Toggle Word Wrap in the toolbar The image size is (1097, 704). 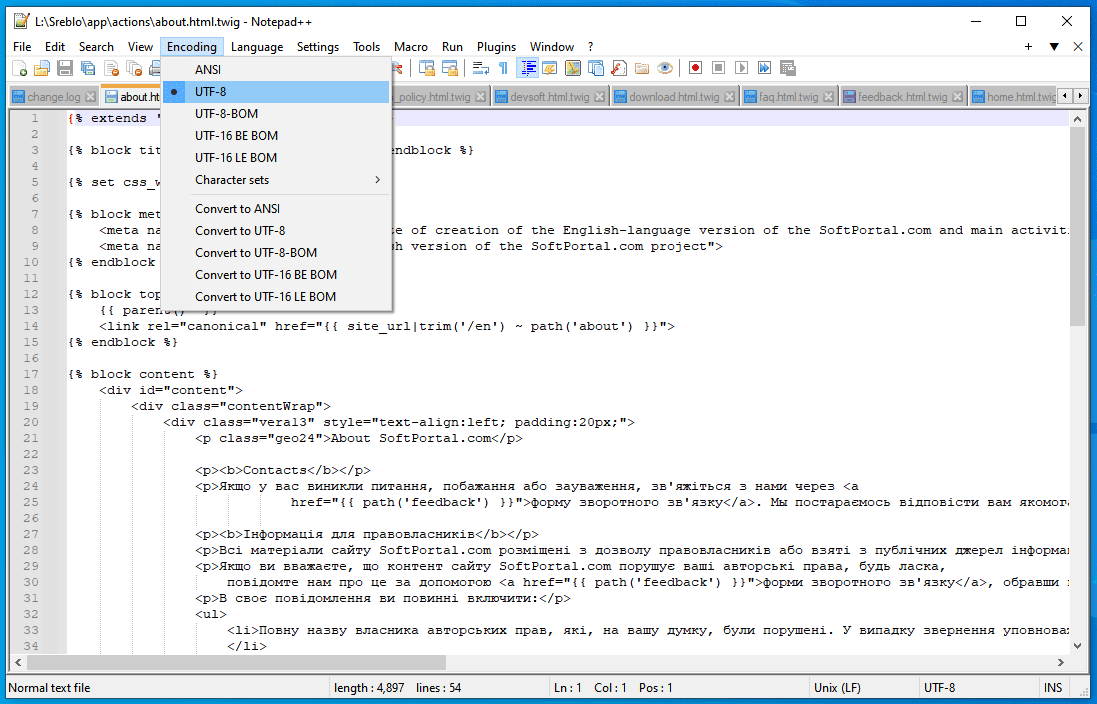click(x=481, y=68)
